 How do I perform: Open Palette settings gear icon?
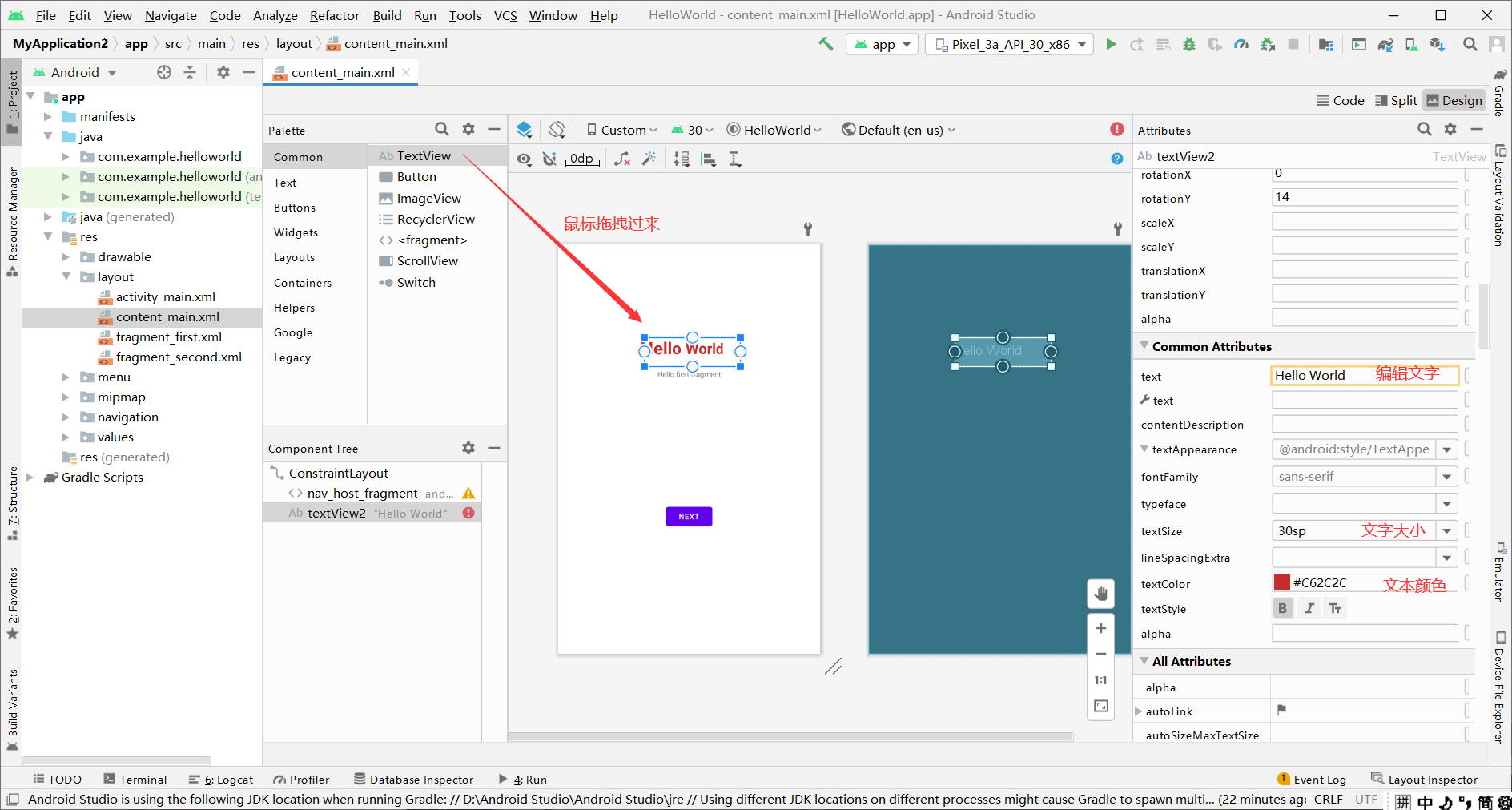(x=468, y=129)
